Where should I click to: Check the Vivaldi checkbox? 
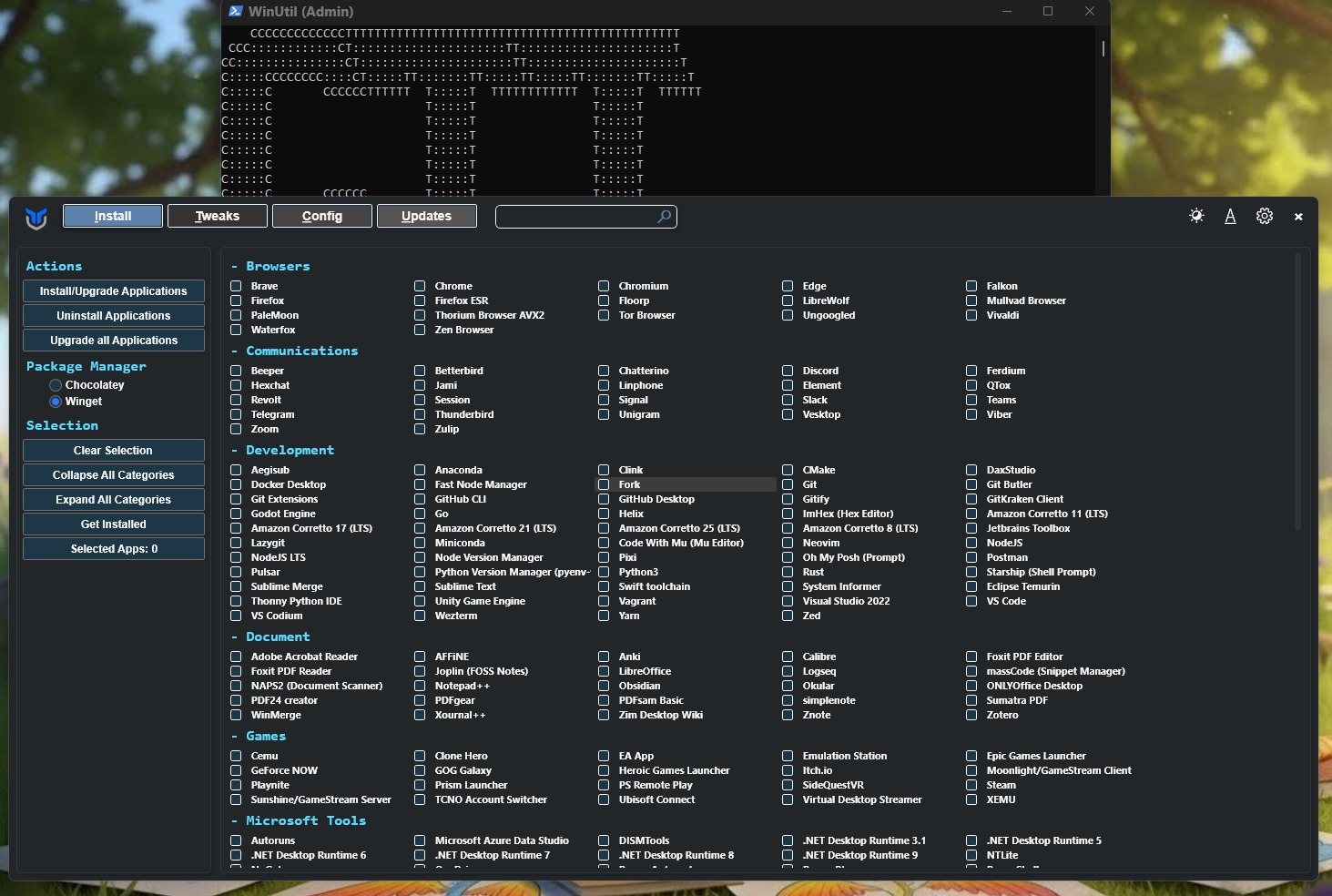(971, 315)
